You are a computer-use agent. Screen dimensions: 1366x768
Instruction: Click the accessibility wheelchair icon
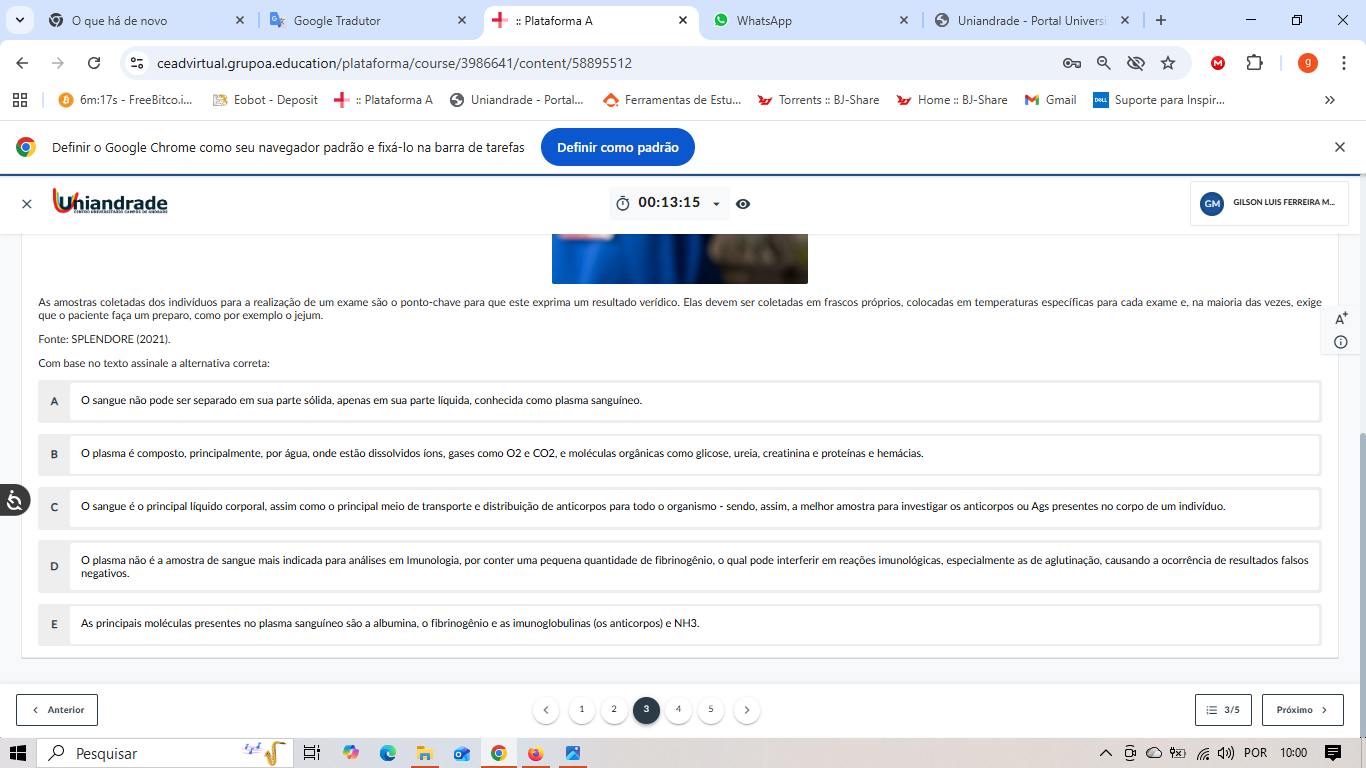pos(15,499)
